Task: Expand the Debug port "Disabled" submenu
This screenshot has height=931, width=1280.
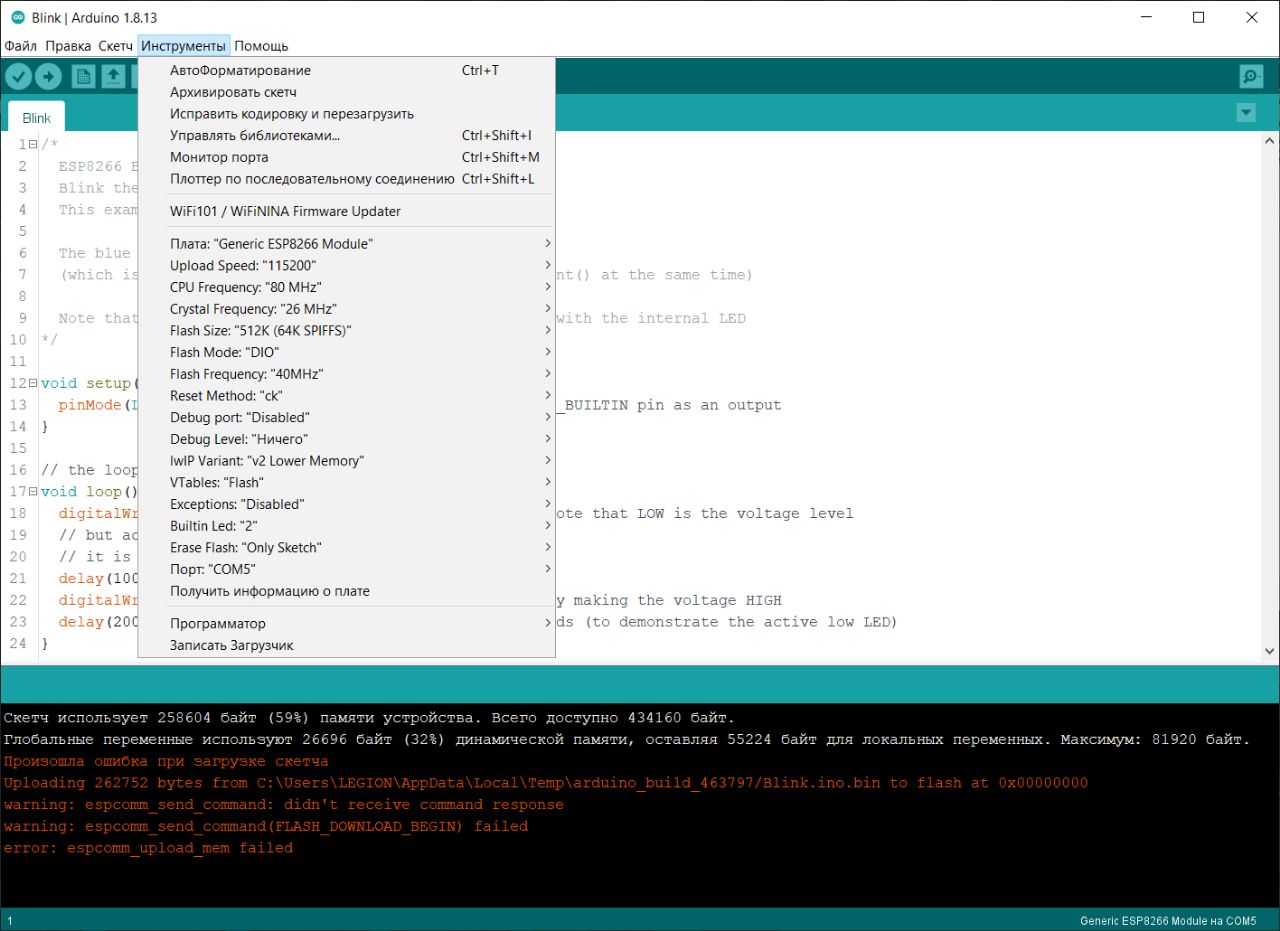Action: pos(346,417)
